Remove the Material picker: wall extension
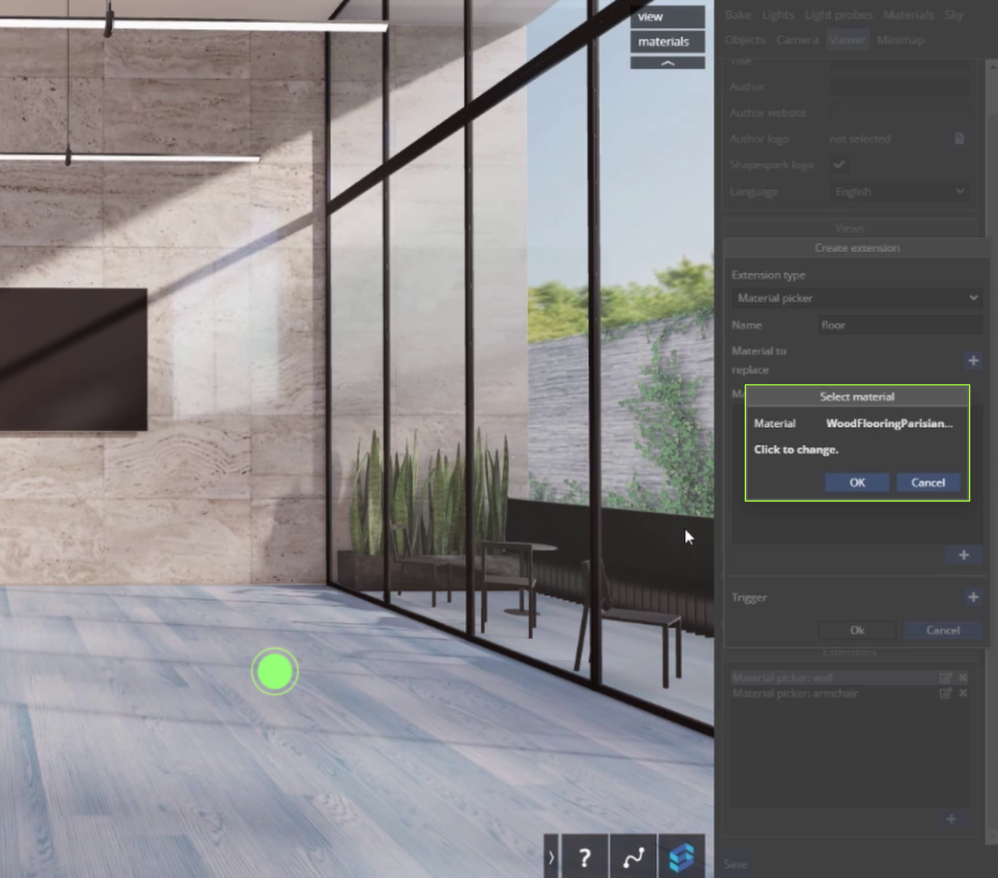Screen dimensions: 998x878 961,677
